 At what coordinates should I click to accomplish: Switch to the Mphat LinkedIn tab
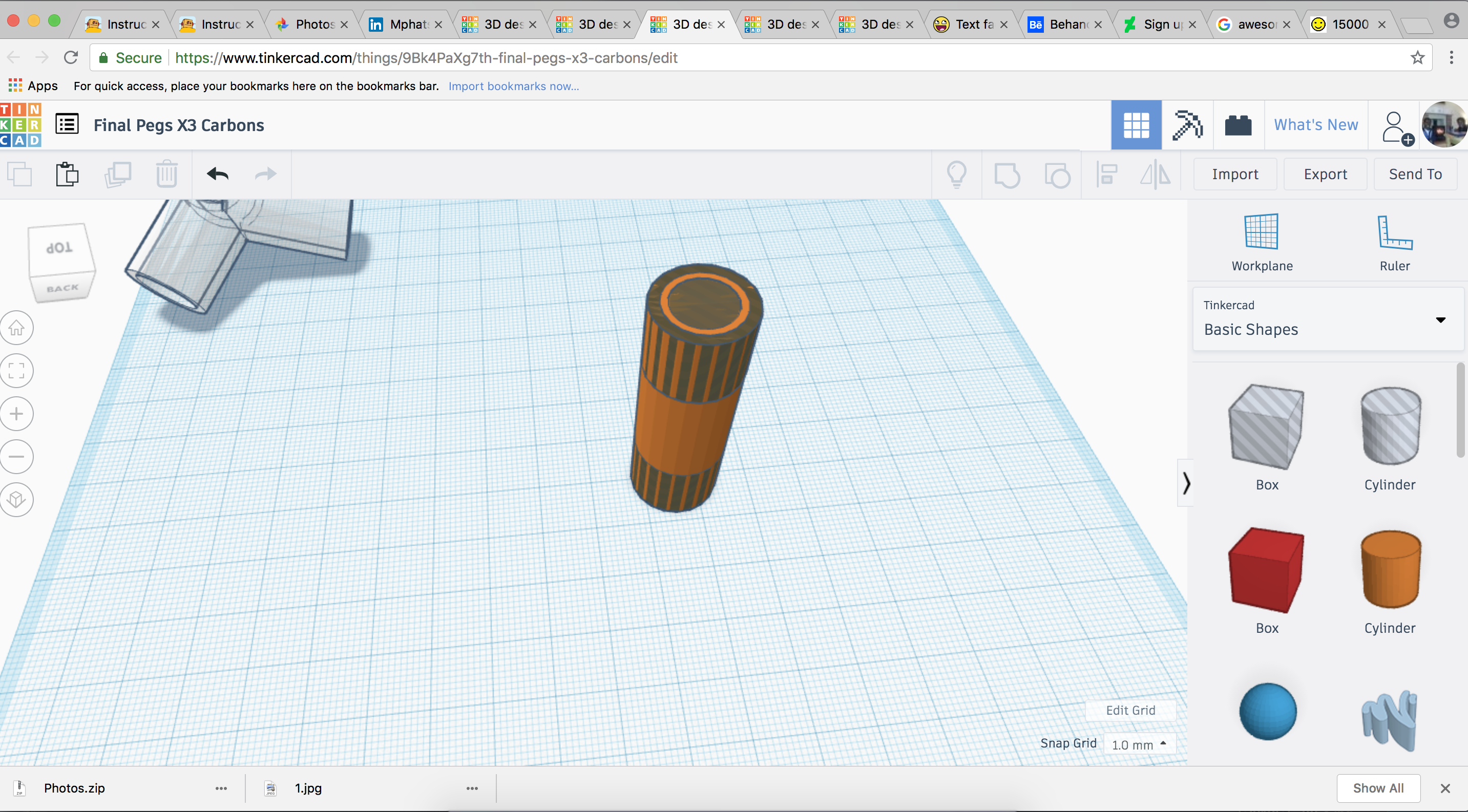pyautogui.click(x=406, y=24)
